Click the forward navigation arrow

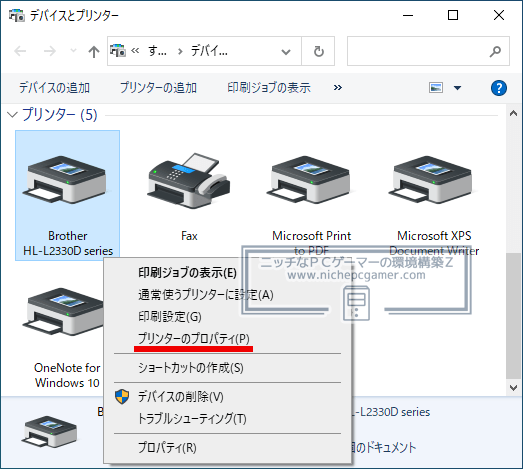click(x=50, y=51)
